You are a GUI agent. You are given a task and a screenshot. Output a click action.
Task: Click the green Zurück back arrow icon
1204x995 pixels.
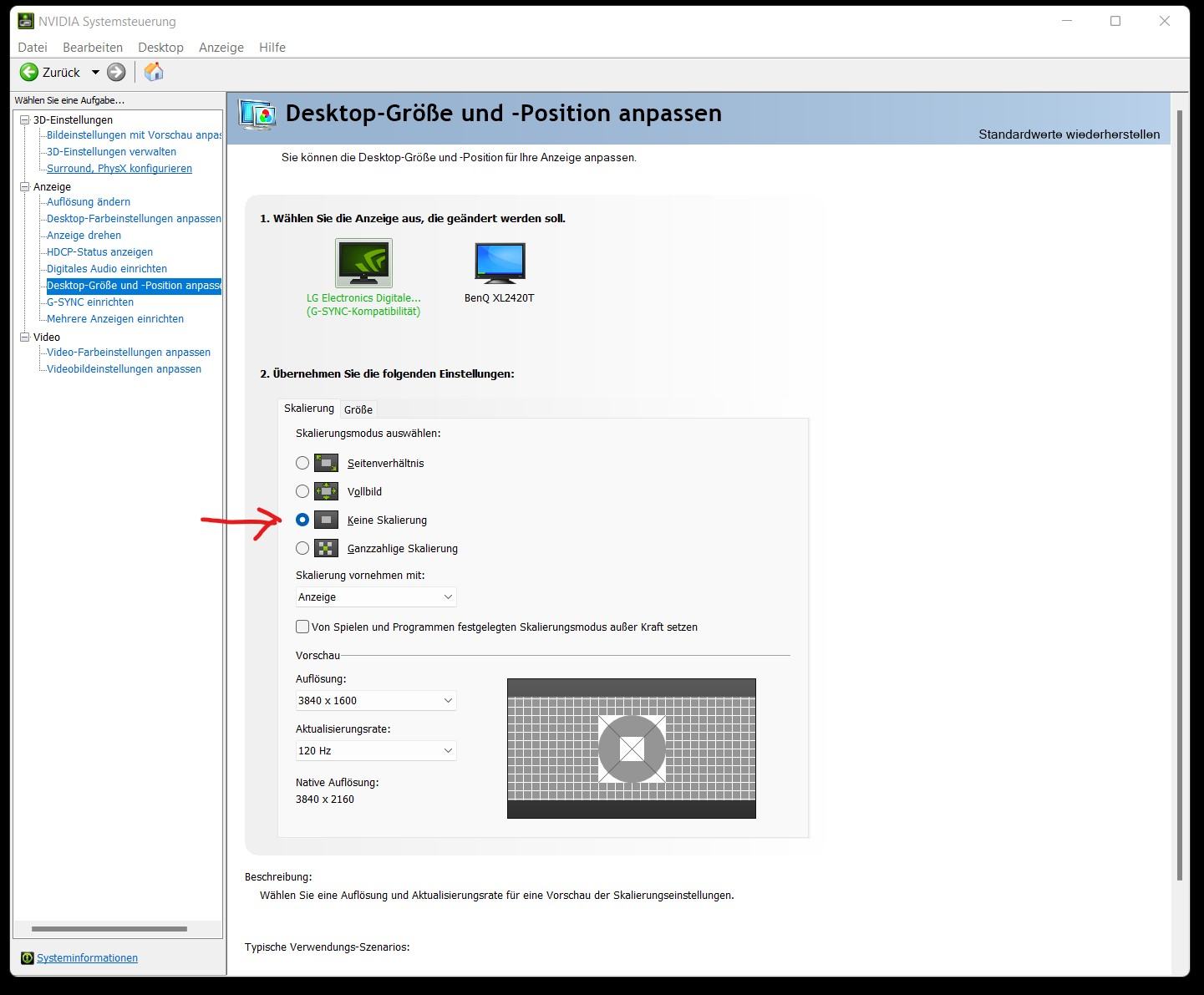(x=29, y=73)
